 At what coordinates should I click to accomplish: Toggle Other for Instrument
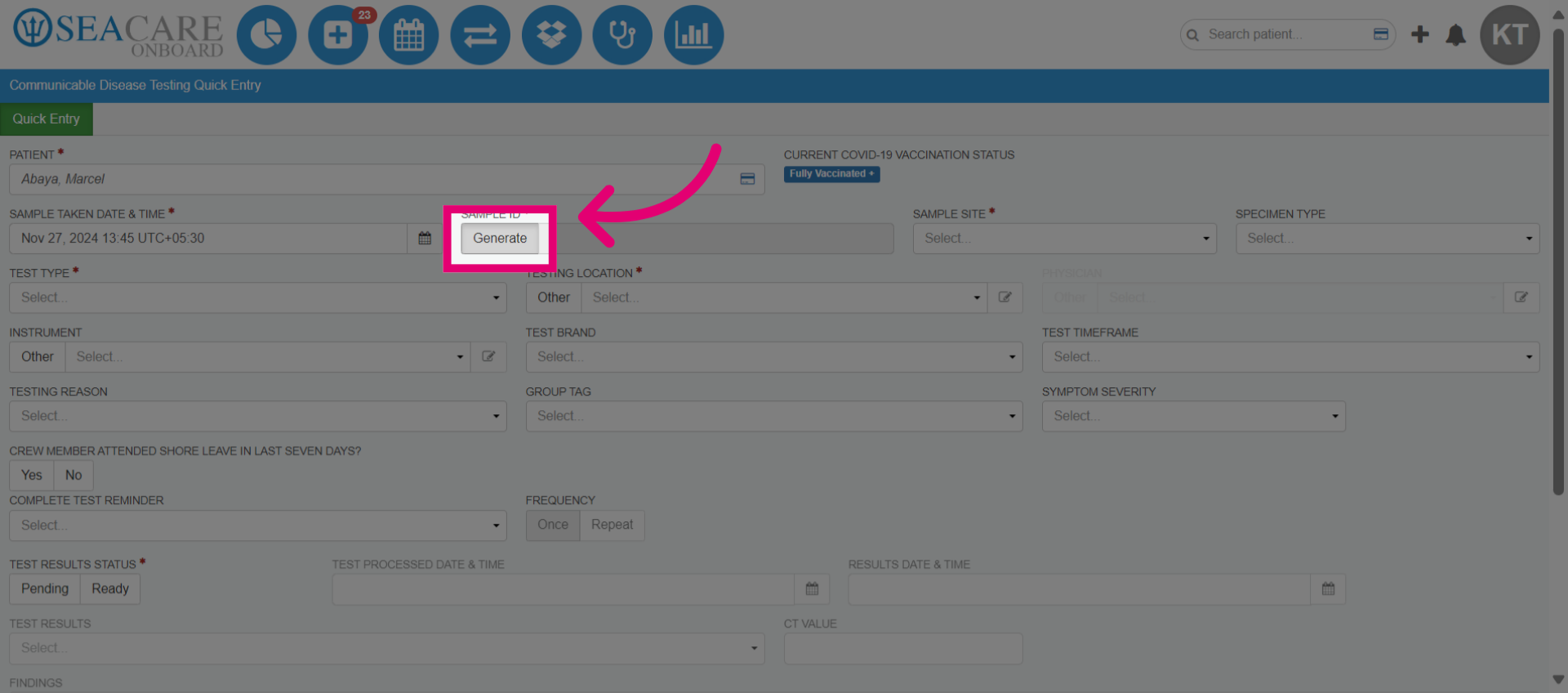tap(38, 357)
